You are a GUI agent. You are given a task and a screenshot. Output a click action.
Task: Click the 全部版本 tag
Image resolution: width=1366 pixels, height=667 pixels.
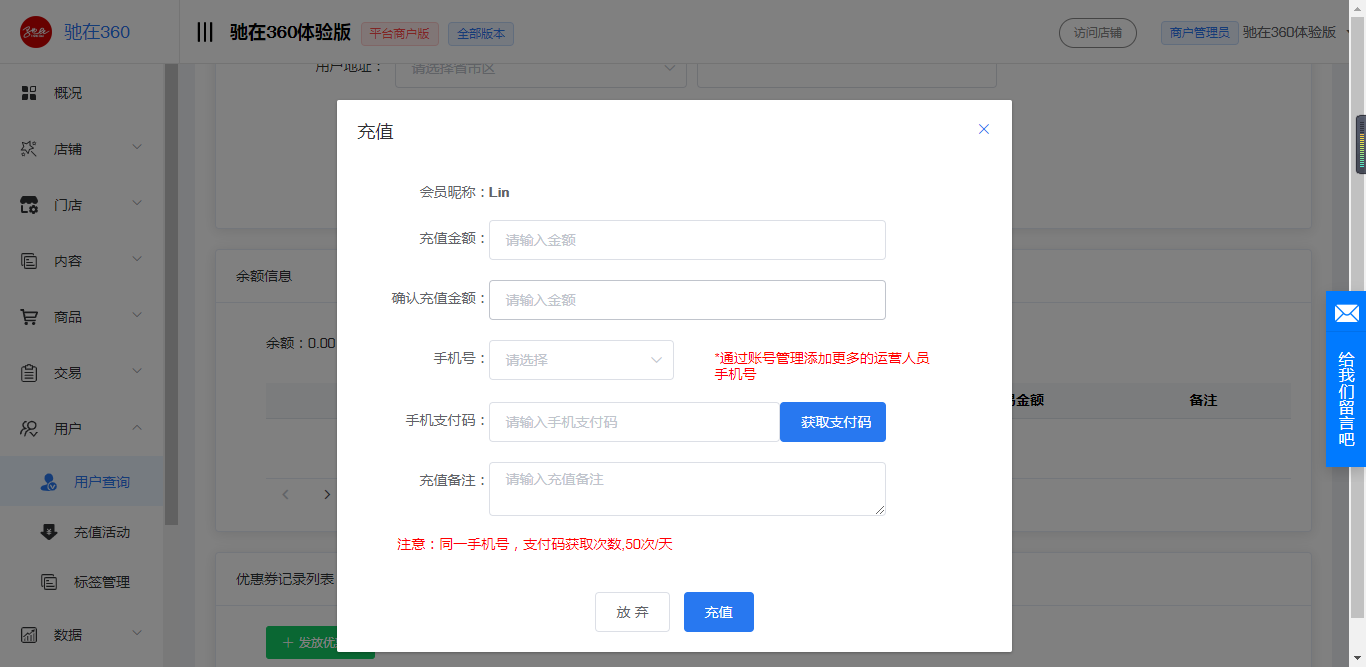[481, 33]
